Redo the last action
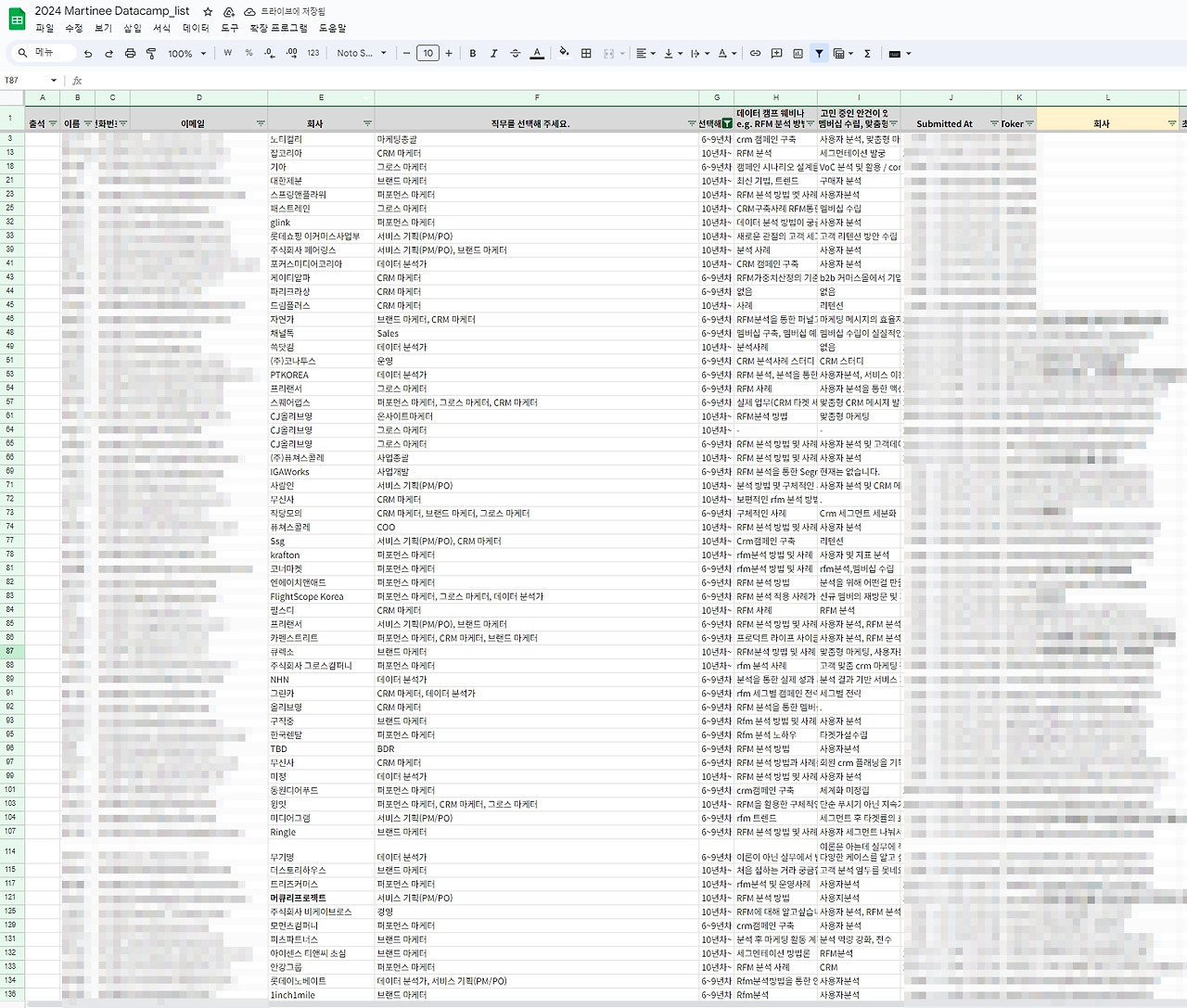1187x1008 pixels. click(x=108, y=54)
